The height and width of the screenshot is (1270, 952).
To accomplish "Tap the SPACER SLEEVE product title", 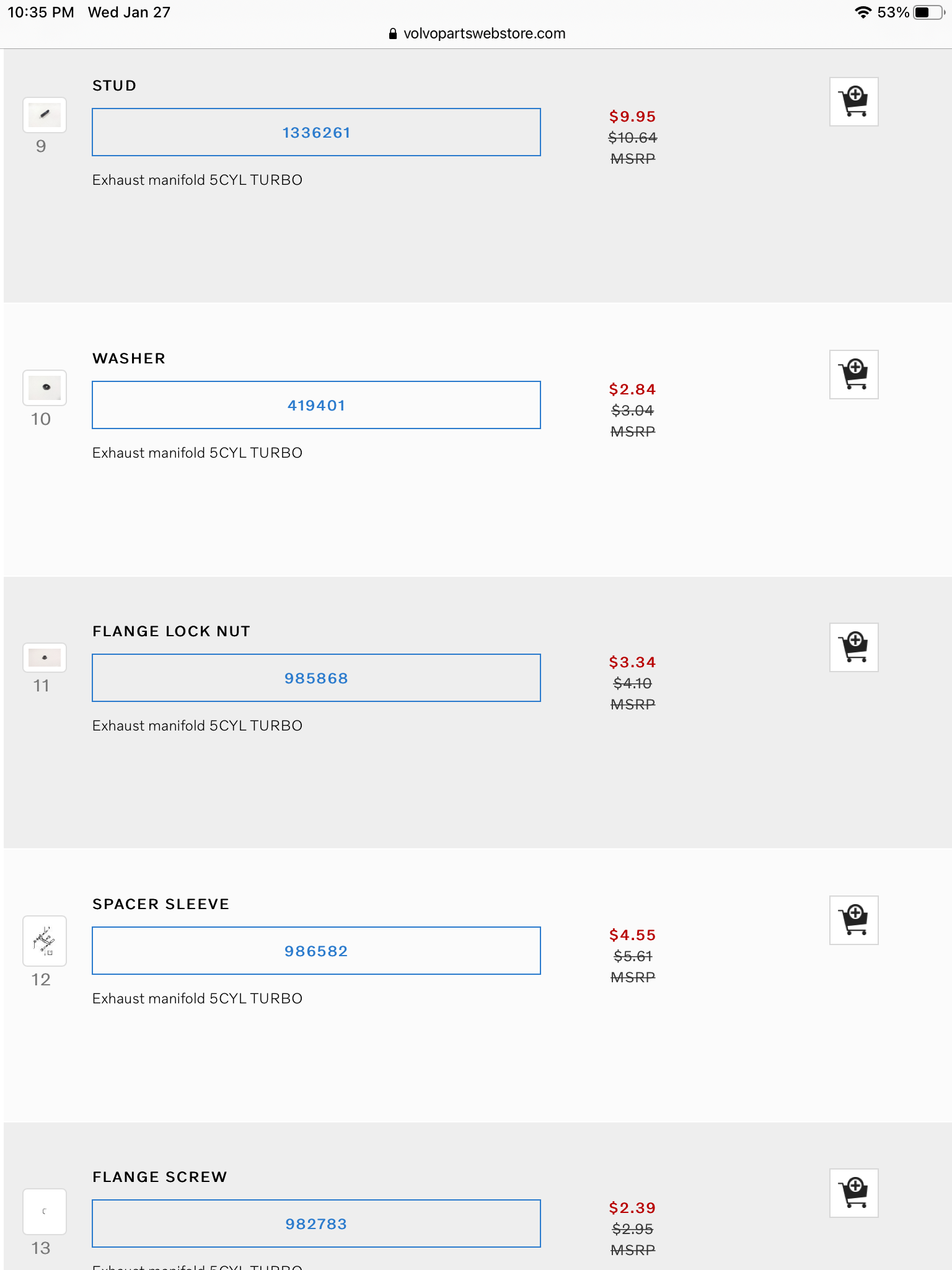I will point(161,904).
